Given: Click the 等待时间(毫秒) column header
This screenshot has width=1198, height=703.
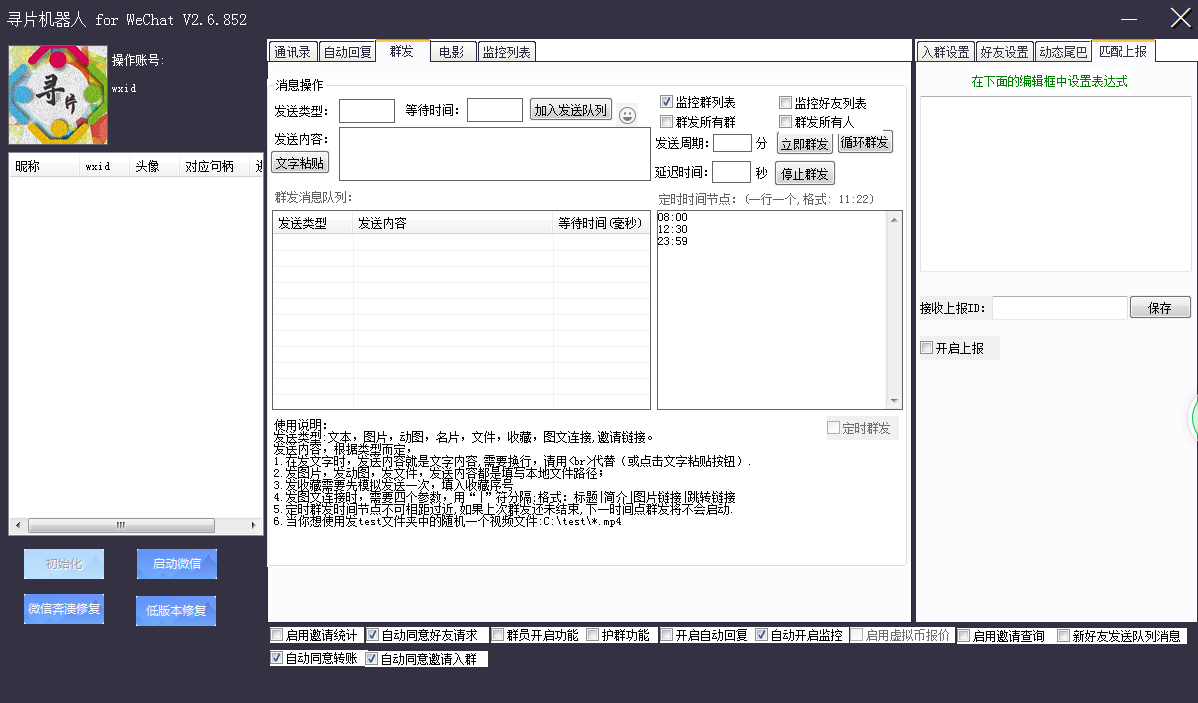Looking at the screenshot, I should click(601, 223).
